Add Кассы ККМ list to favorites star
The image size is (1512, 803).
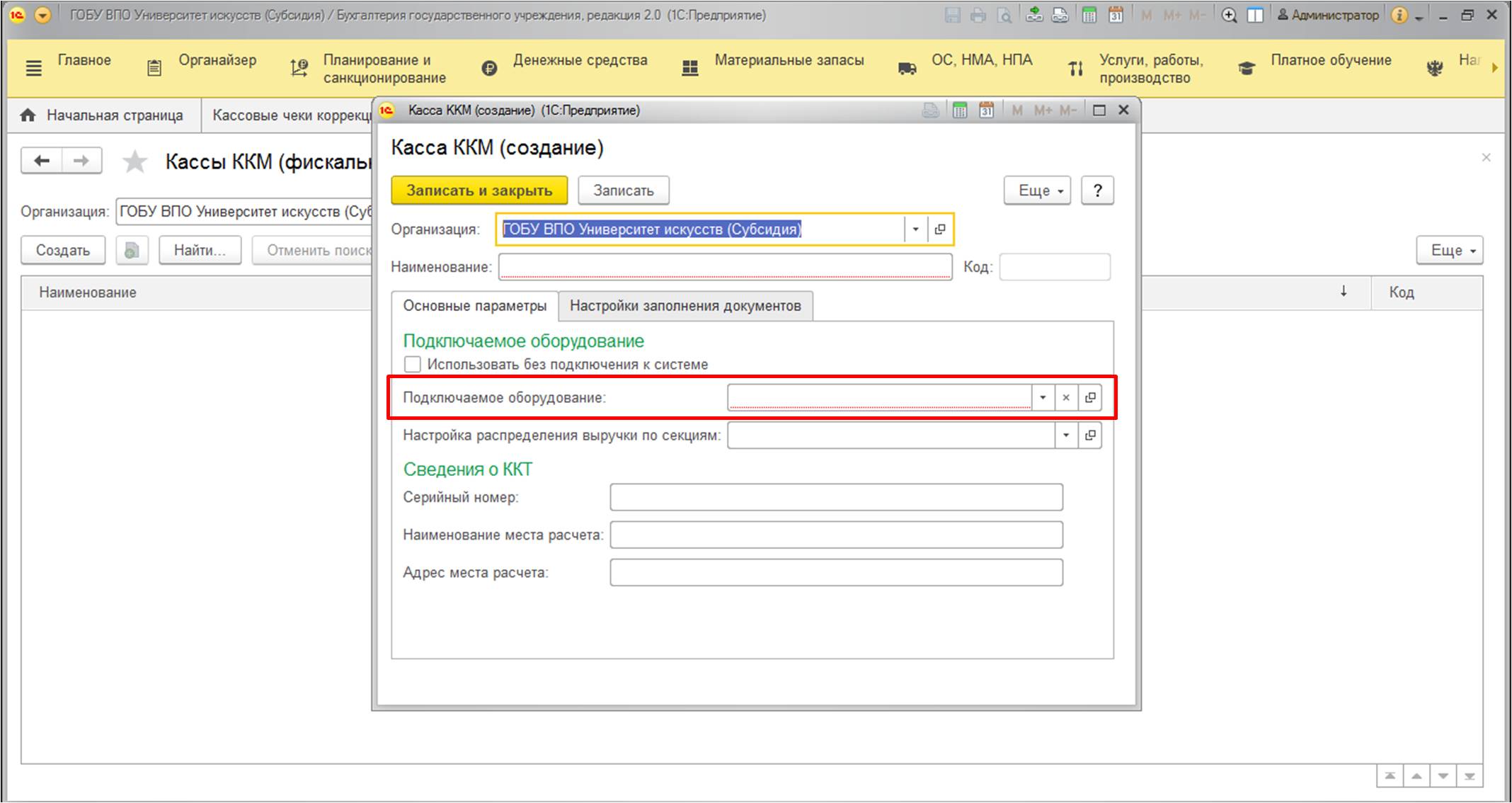click(134, 162)
